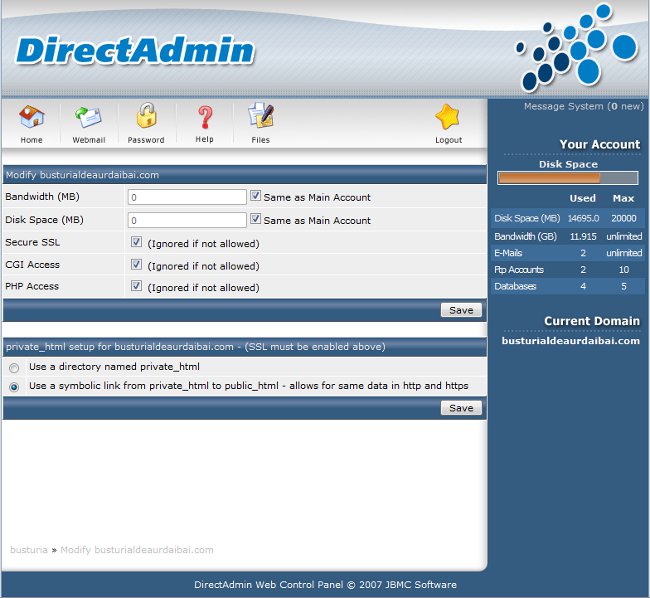Open the Message System link
The width and height of the screenshot is (650, 598).
[x=582, y=106]
